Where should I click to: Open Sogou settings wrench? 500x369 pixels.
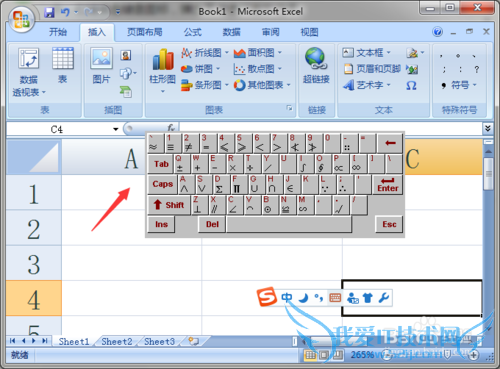click(x=384, y=297)
